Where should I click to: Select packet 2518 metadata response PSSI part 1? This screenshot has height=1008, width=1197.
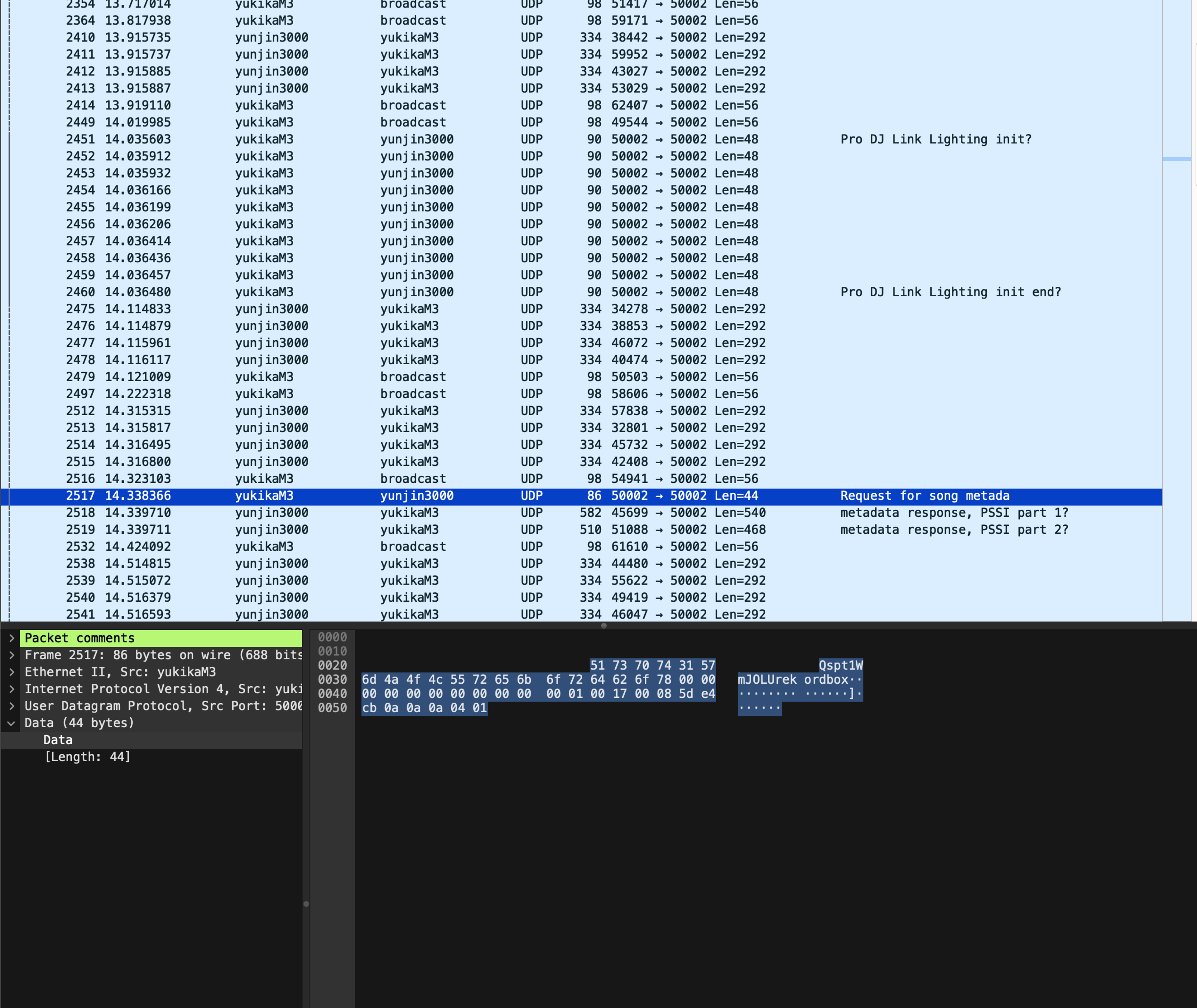click(x=581, y=513)
